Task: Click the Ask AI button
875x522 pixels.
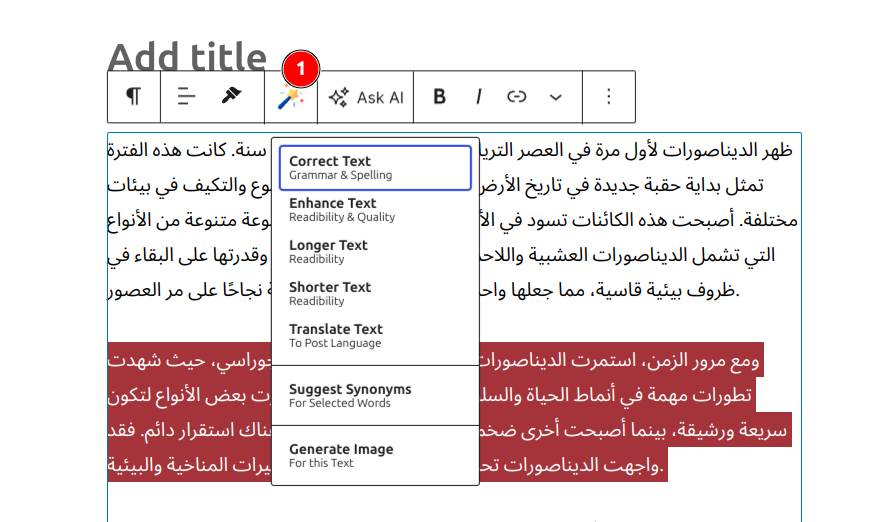Action: tap(366, 97)
